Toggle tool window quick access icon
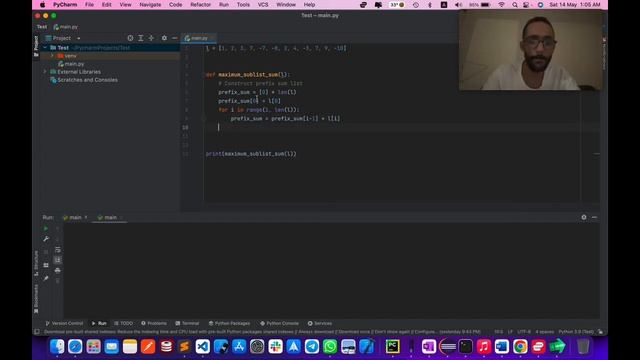Screen dimensions: 640x360 tap(37, 332)
